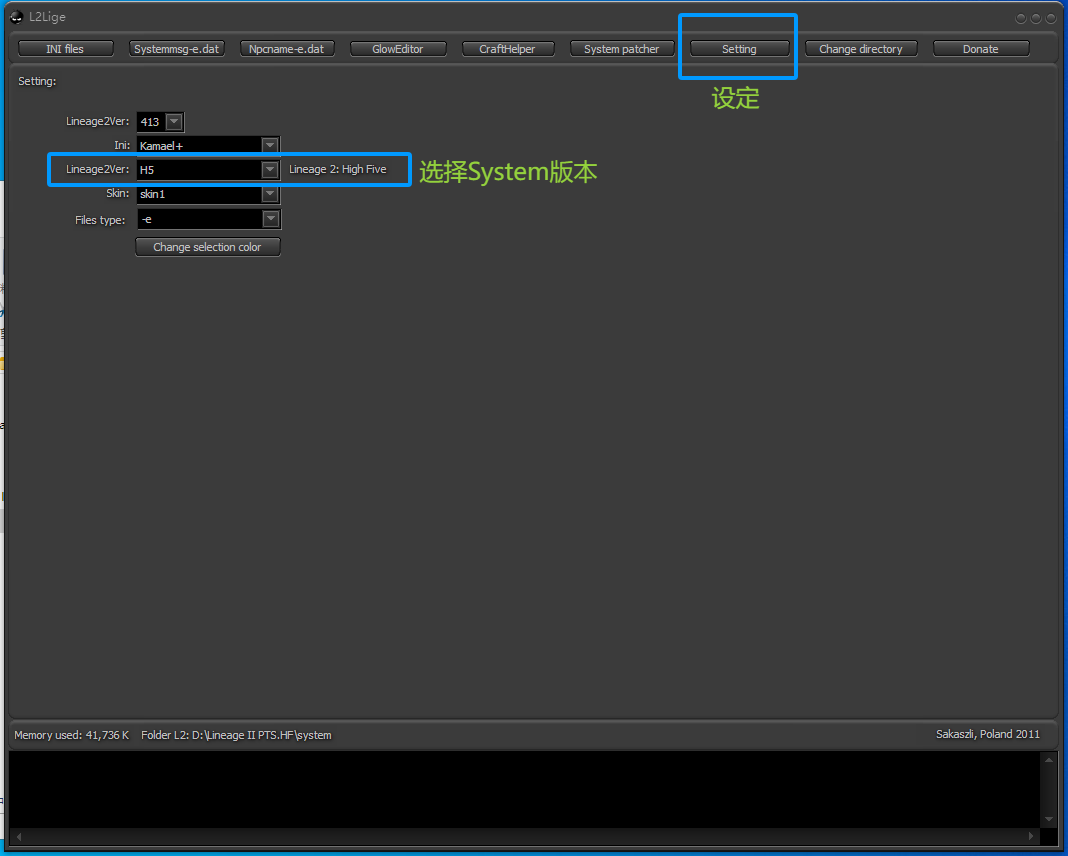This screenshot has width=1068, height=856.
Task: Click the Donate button
Action: pyautogui.click(x=980, y=49)
